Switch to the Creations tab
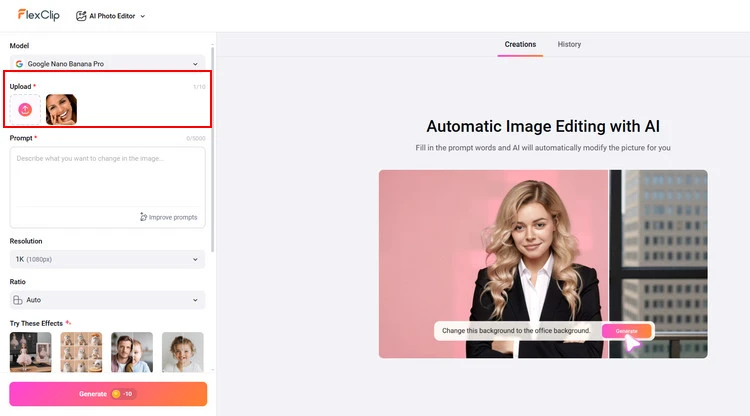750x416 pixels. coord(520,44)
